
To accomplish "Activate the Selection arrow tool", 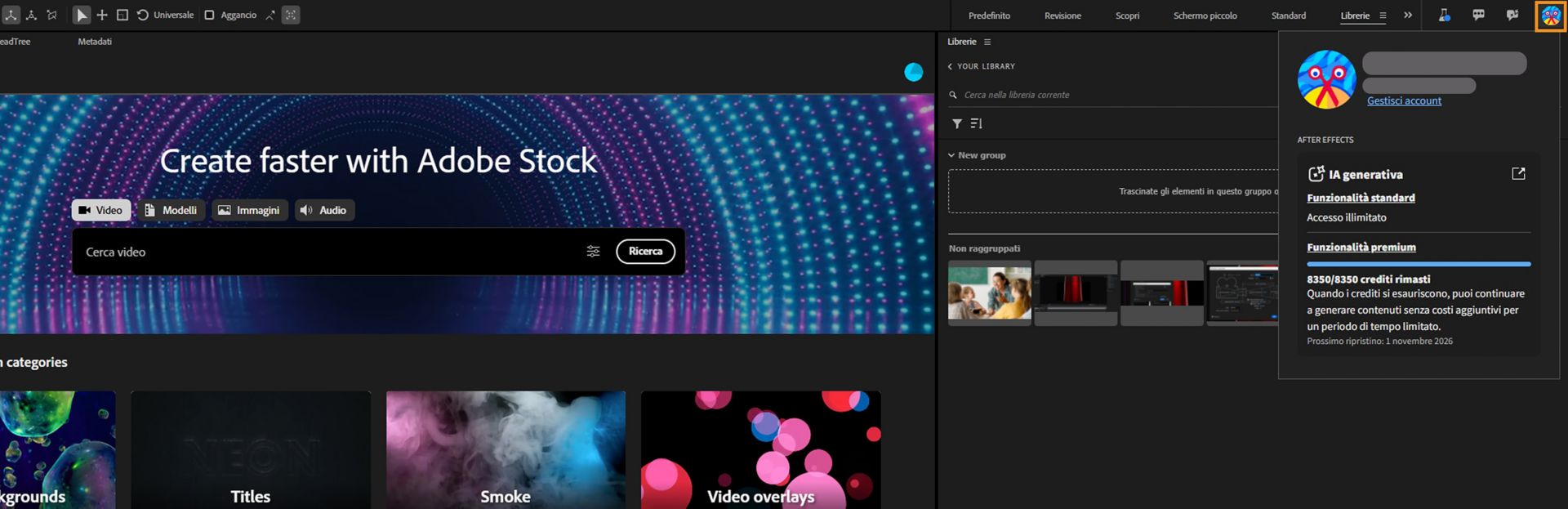I will [82, 15].
